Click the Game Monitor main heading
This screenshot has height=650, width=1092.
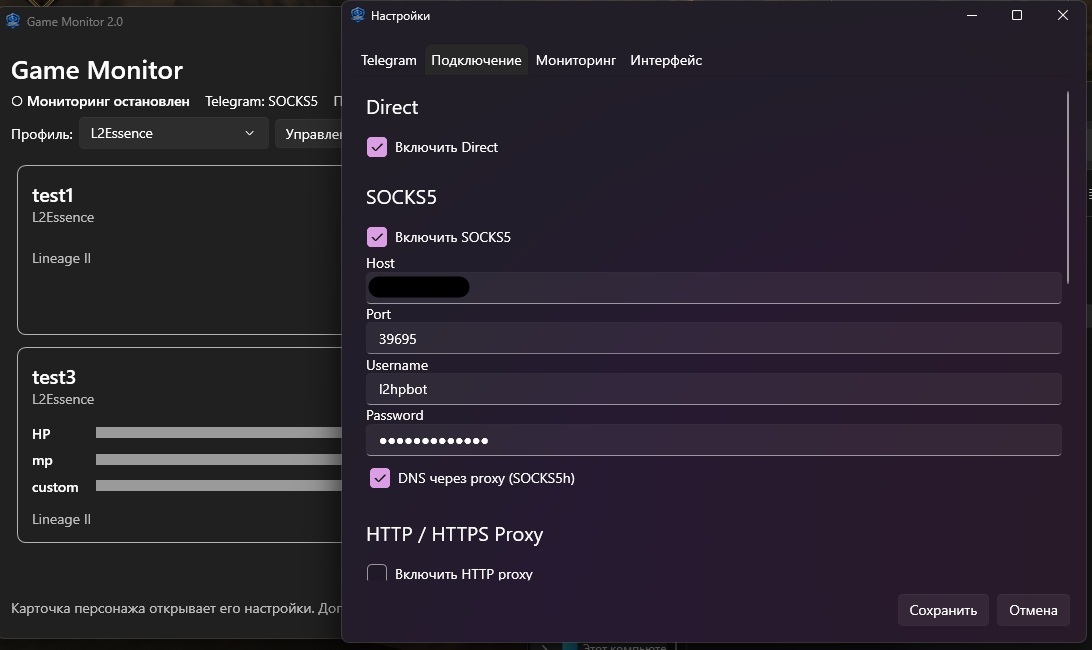pyautogui.click(x=97, y=70)
